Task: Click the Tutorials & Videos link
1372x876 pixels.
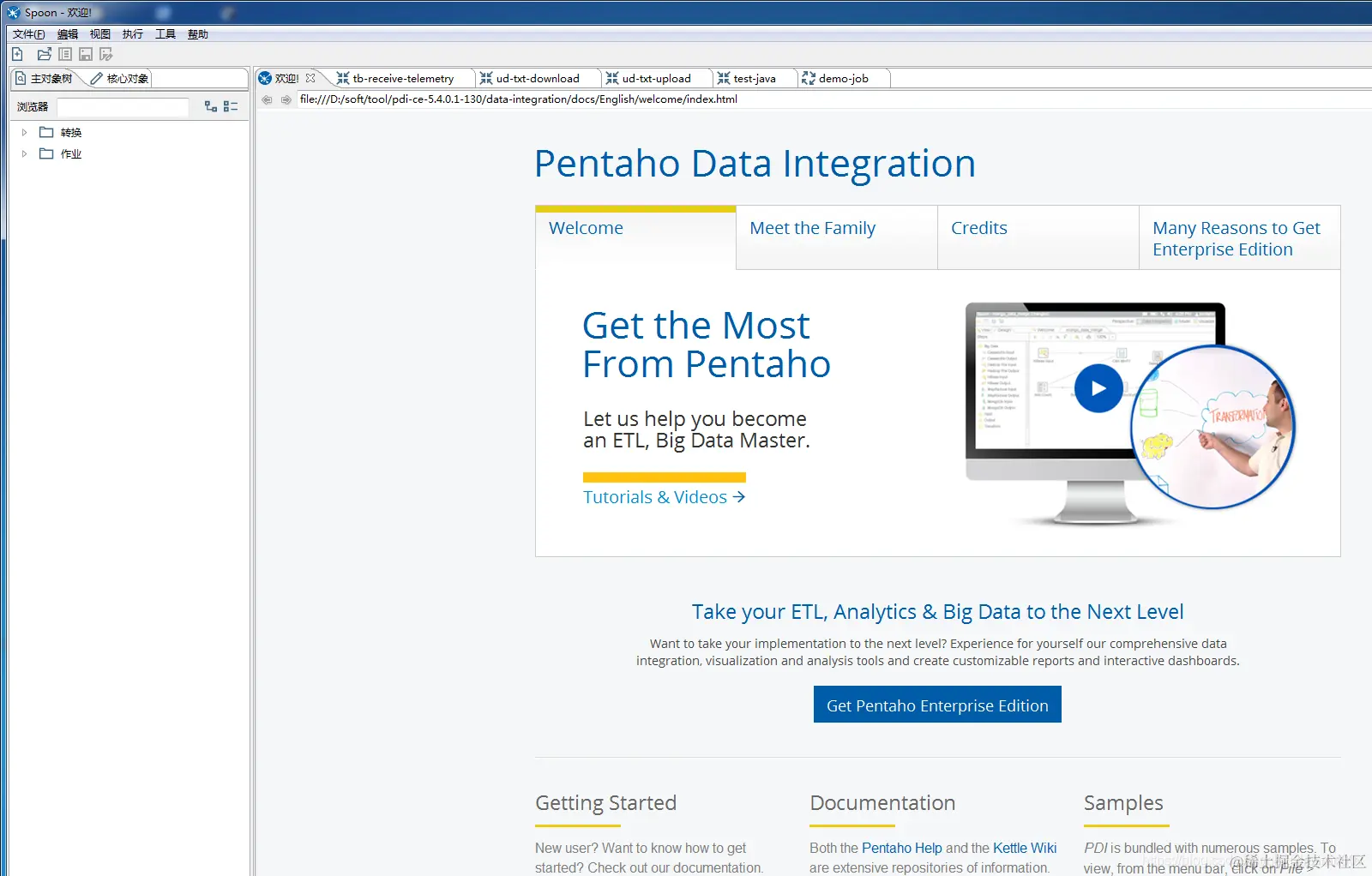Action: coord(665,497)
